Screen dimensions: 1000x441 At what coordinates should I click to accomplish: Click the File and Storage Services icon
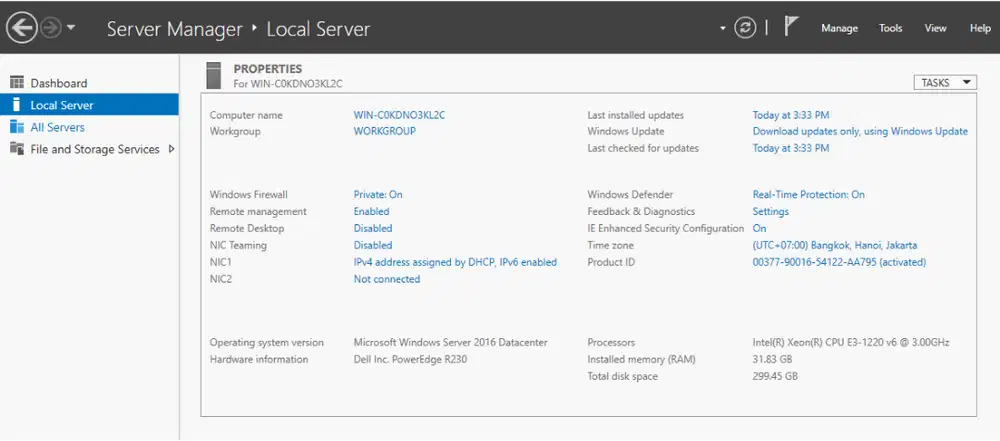[x=17, y=149]
